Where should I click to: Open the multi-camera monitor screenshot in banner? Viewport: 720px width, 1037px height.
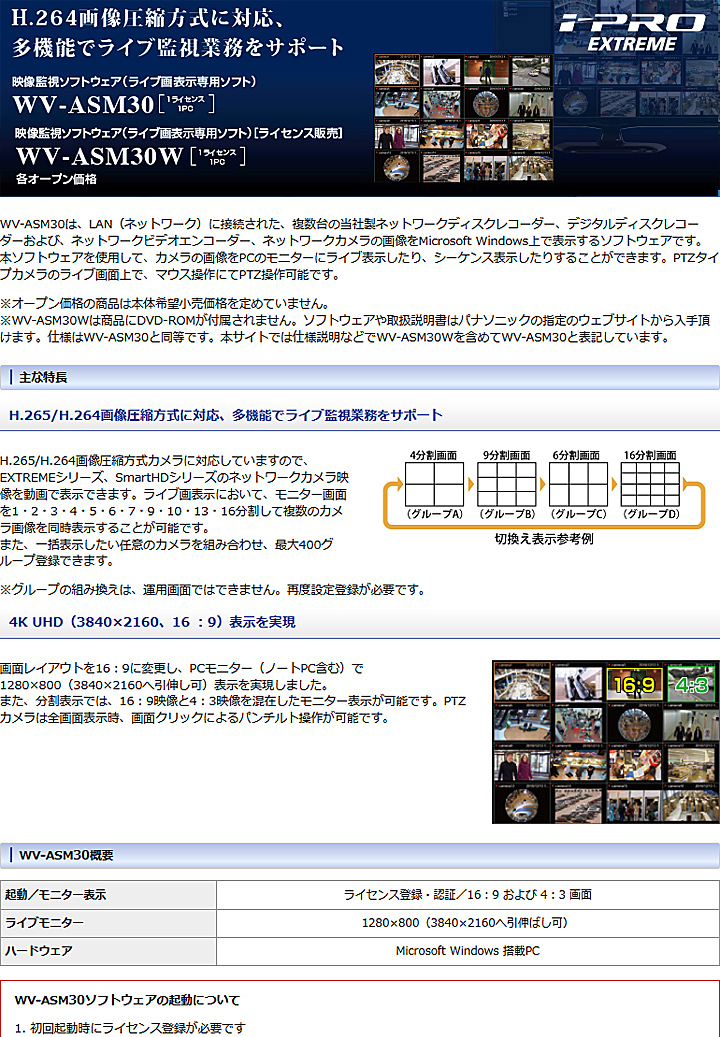click(463, 118)
